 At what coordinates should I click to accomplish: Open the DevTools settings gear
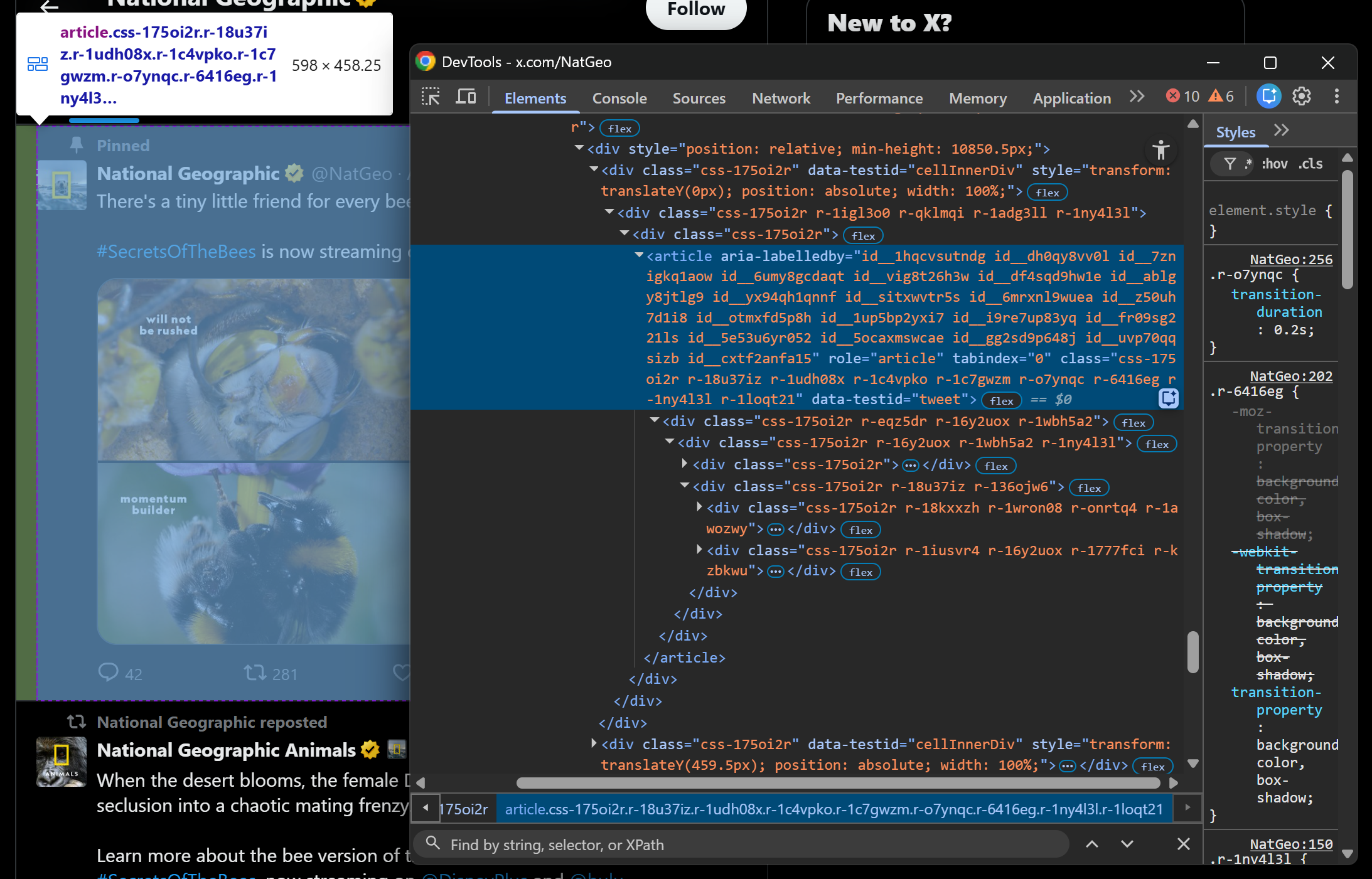click(1302, 96)
